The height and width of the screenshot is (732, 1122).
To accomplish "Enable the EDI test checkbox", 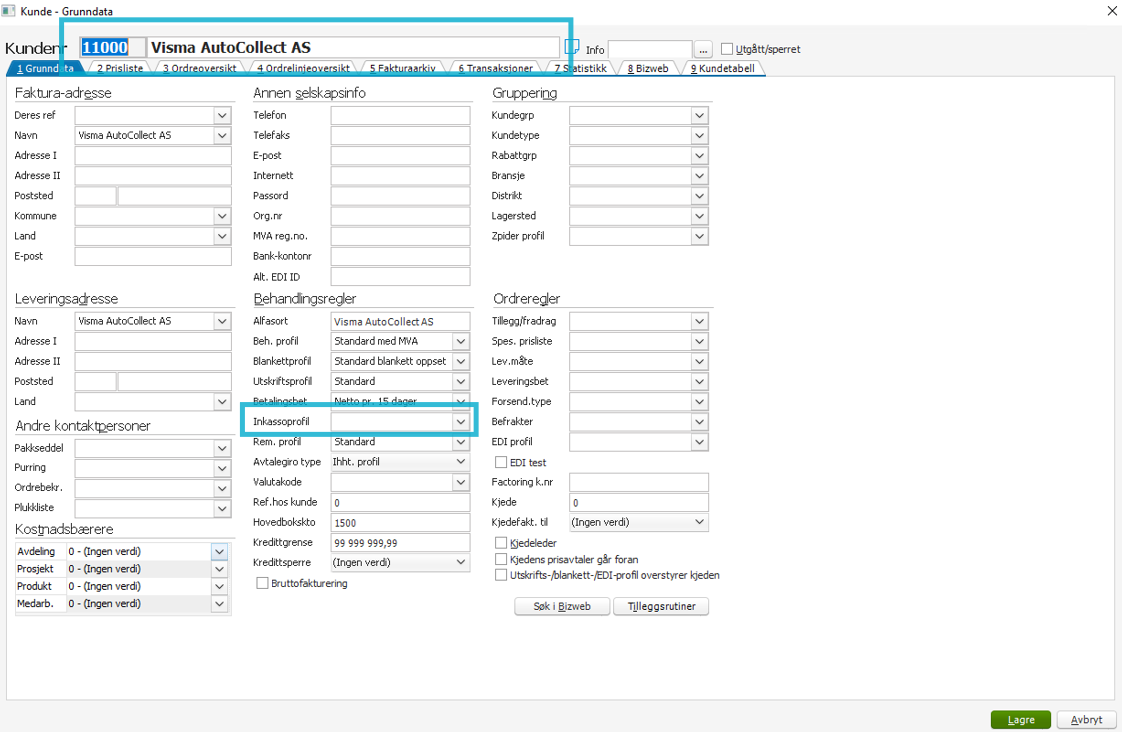I will click(501, 462).
